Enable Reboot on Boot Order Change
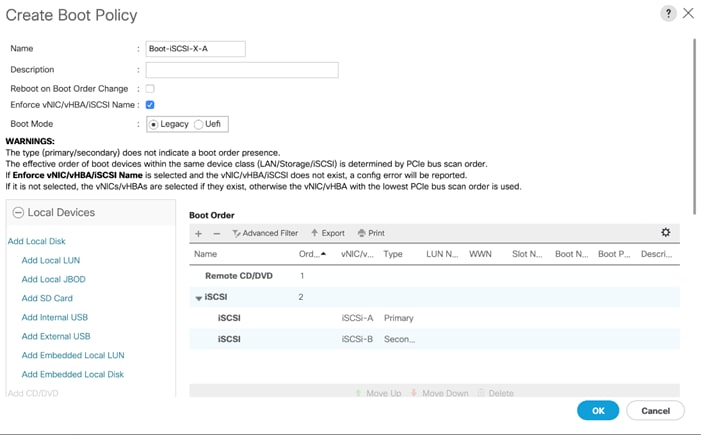This screenshot has width=701, height=435. point(150,89)
